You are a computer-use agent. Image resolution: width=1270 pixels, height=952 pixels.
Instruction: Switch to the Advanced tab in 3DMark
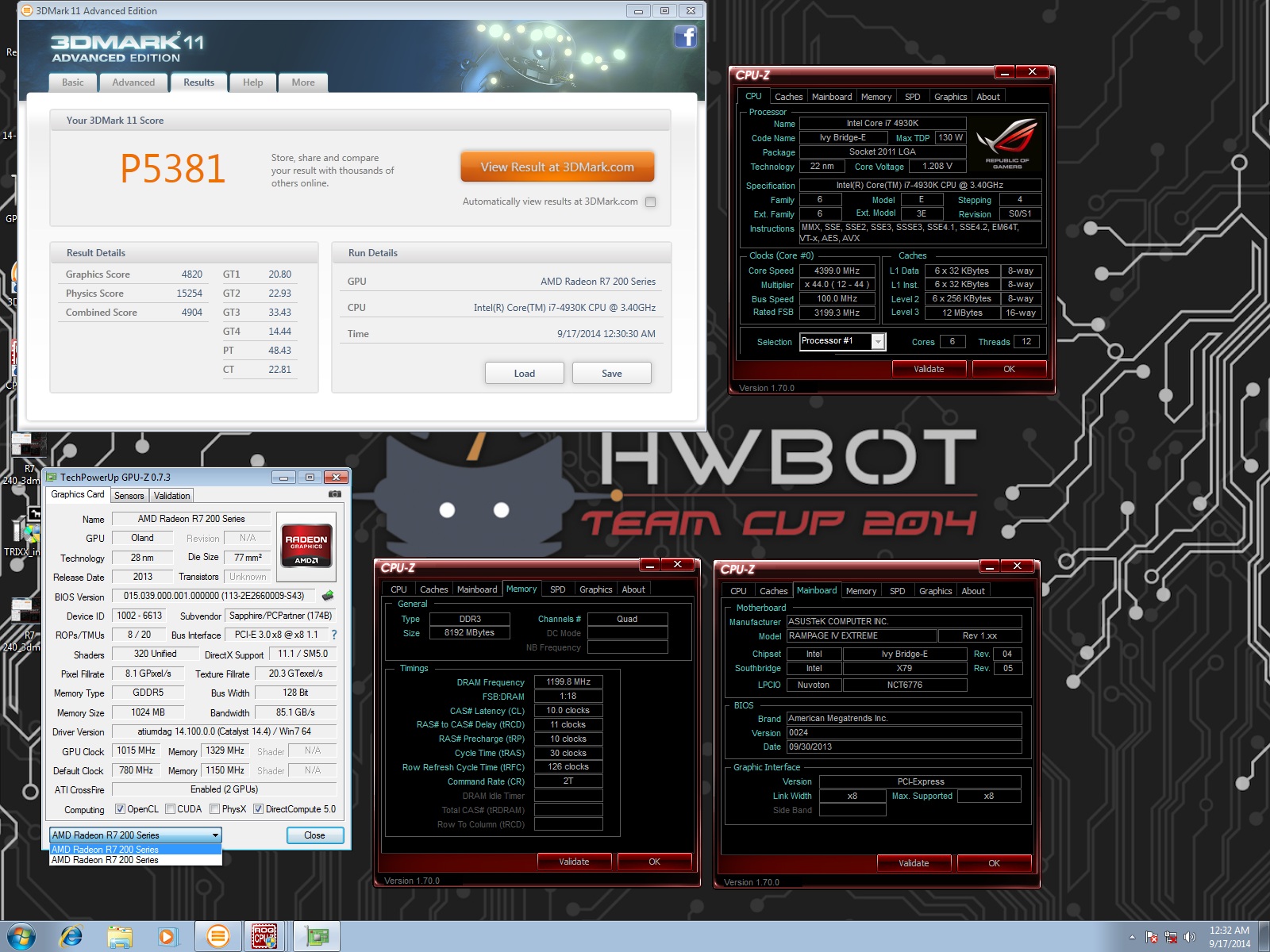pyautogui.click(x=133, y=83)
